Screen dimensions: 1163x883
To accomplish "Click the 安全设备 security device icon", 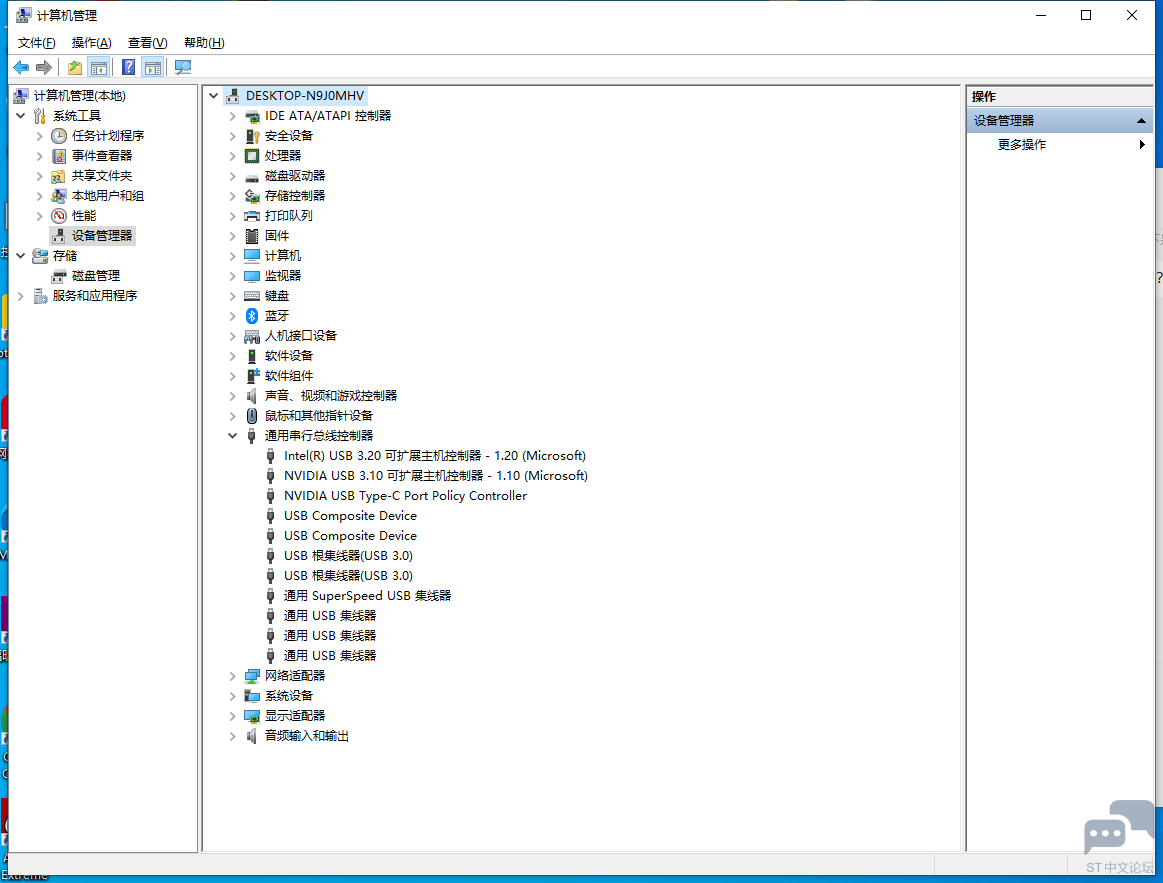I will pos(252,136).
